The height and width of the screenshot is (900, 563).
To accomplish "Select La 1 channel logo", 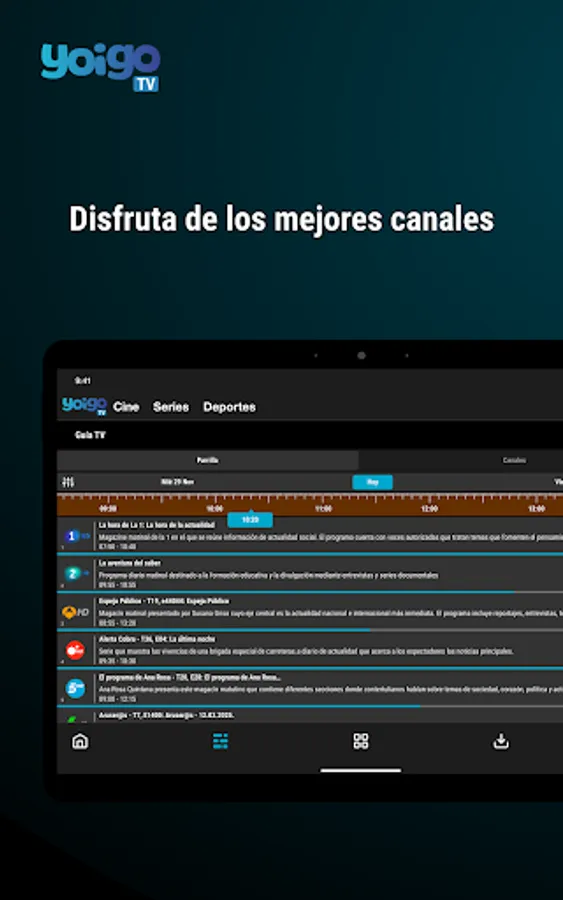I will (x=76, y=536).
